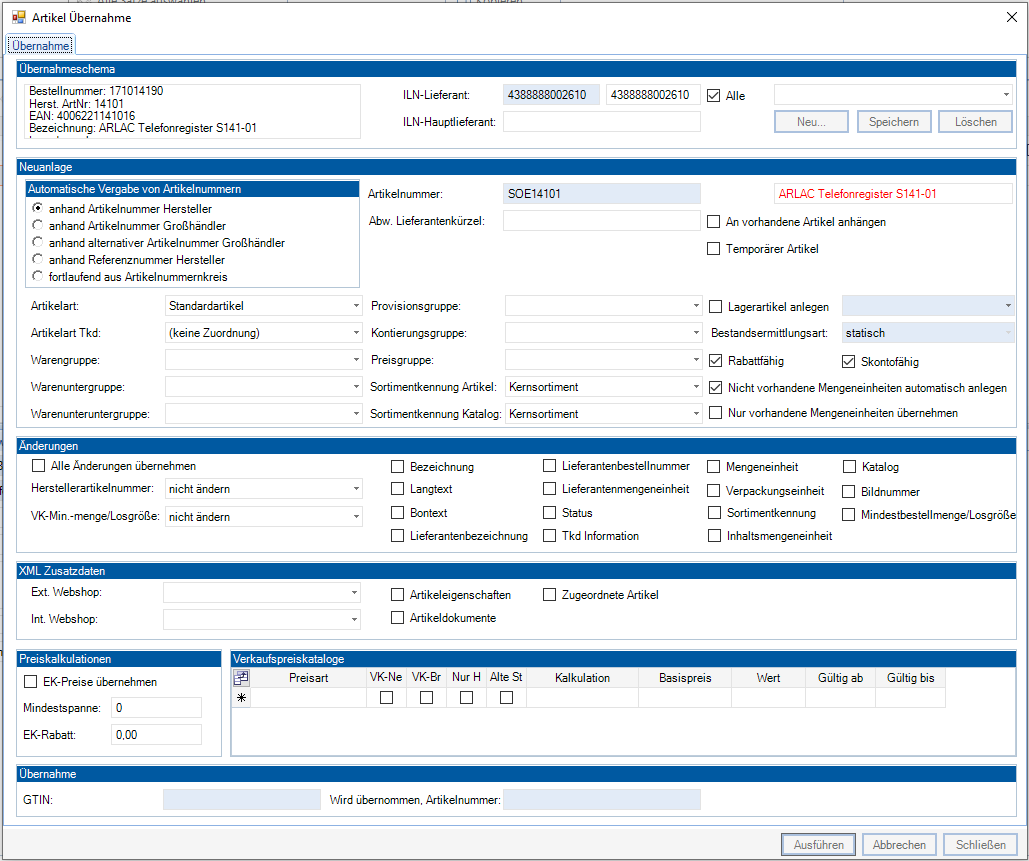This screenshot has width=1029, height=861.
Task: Click into the Mindestspanne input field
Action: 156,708
